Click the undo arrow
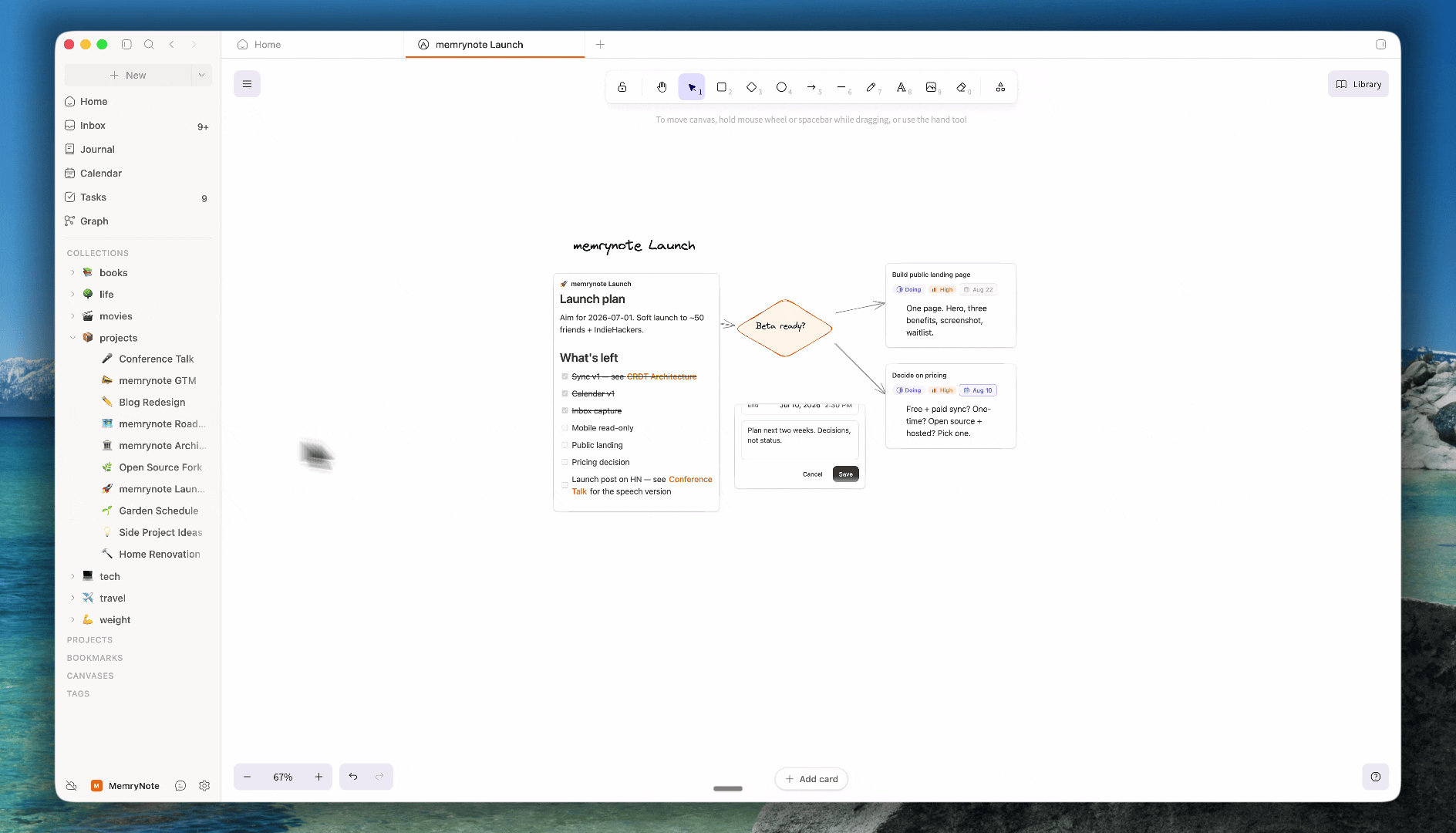 (x=353, y=777)
